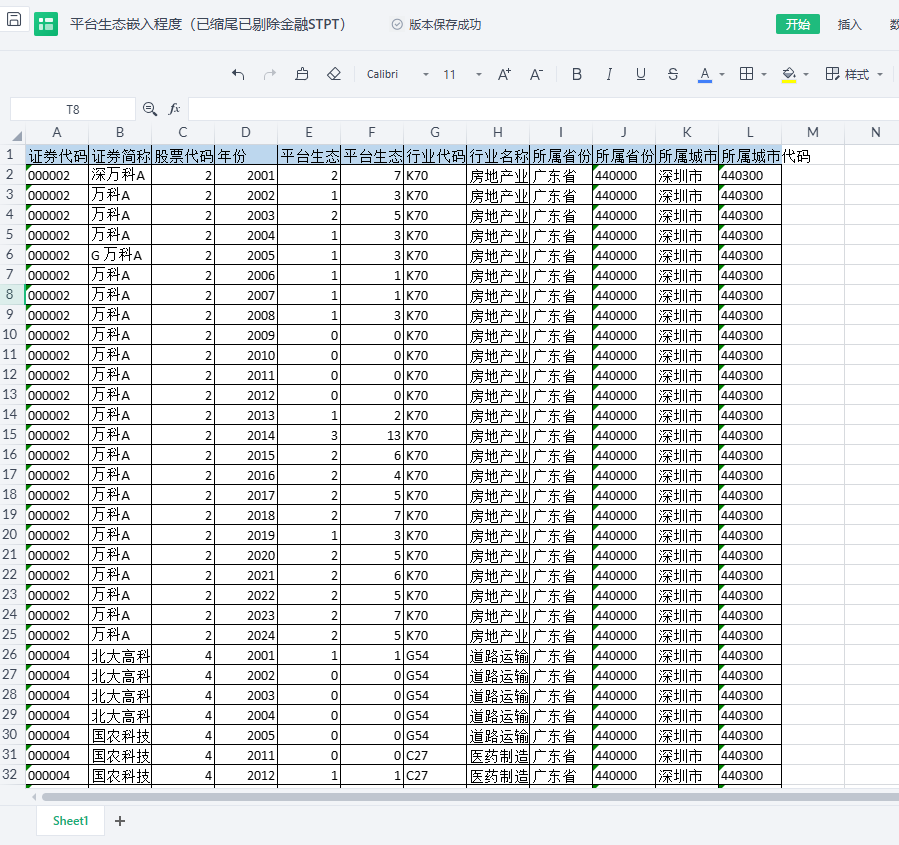899x845 pixels.
Task: Select column H header
Action: pyautogui.click(x=498, y=132)
